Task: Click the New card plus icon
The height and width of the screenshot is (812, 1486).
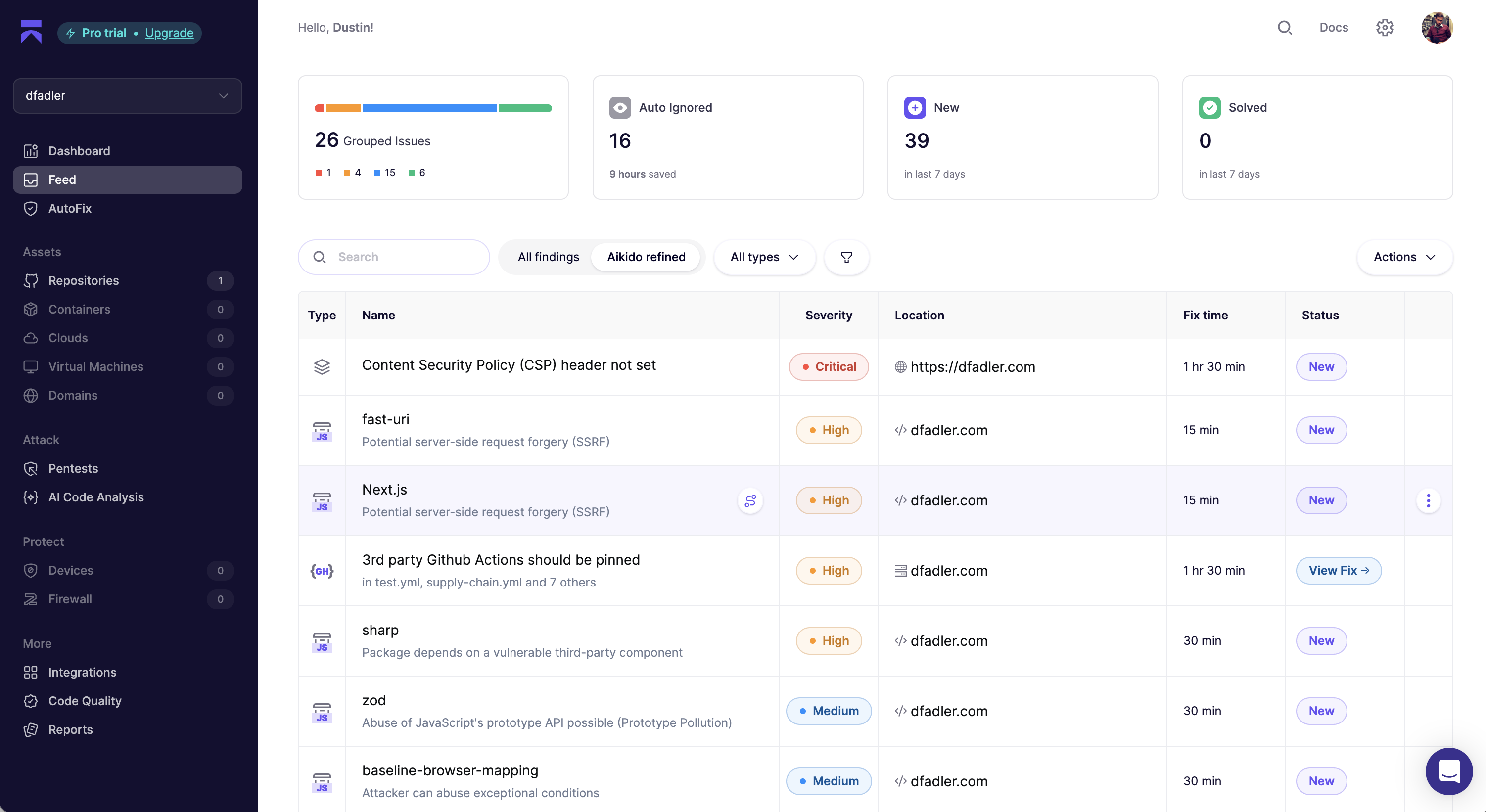Action: tap(915, 108)
